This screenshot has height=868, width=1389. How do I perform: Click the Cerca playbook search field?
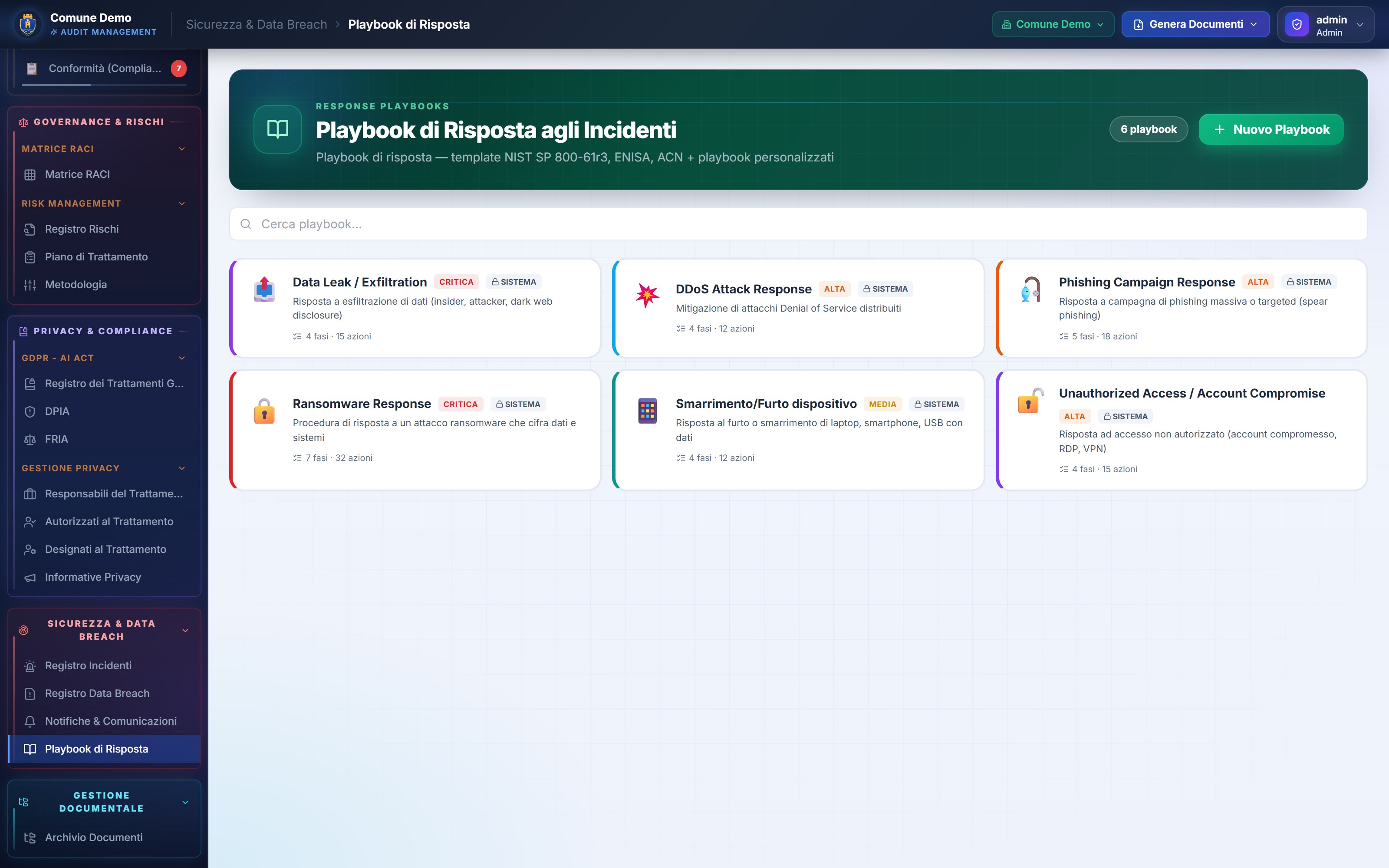[x=798, y=224]
